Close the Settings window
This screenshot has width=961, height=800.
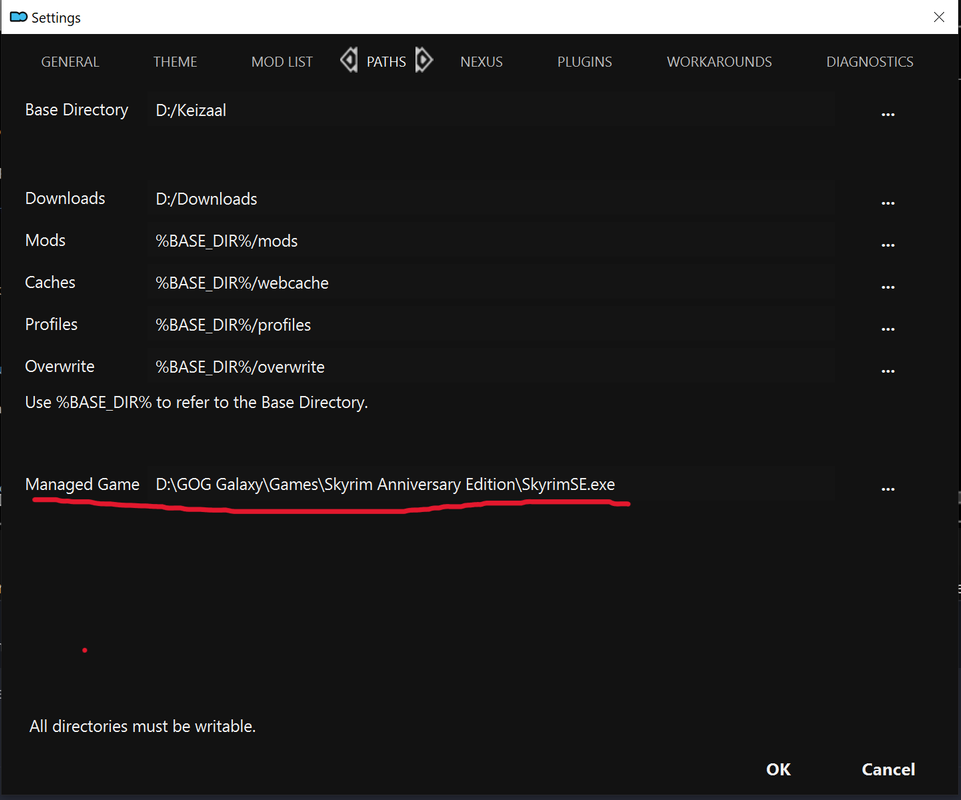(939, 17)
